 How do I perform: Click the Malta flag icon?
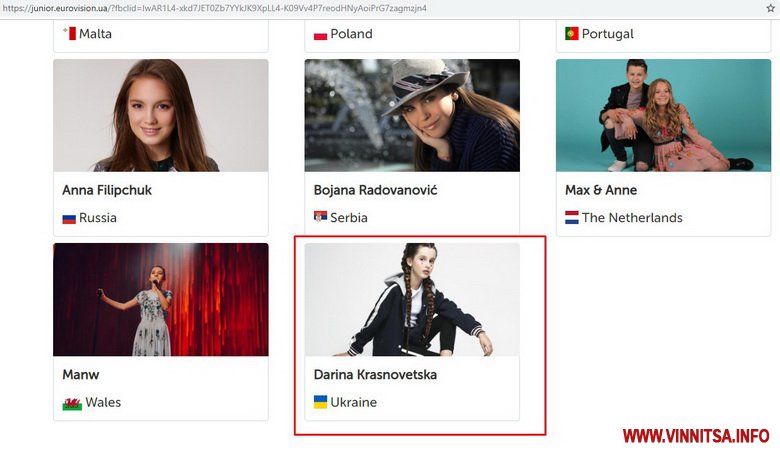point(69,34)
